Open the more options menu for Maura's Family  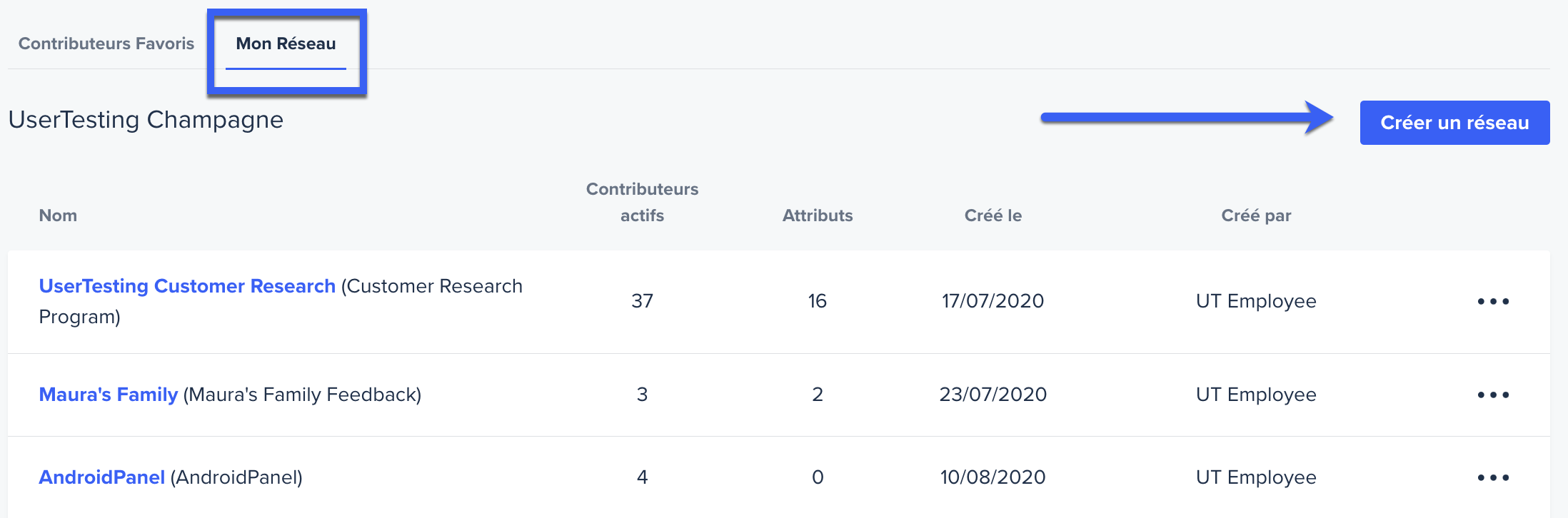[x=1493, y=395]
